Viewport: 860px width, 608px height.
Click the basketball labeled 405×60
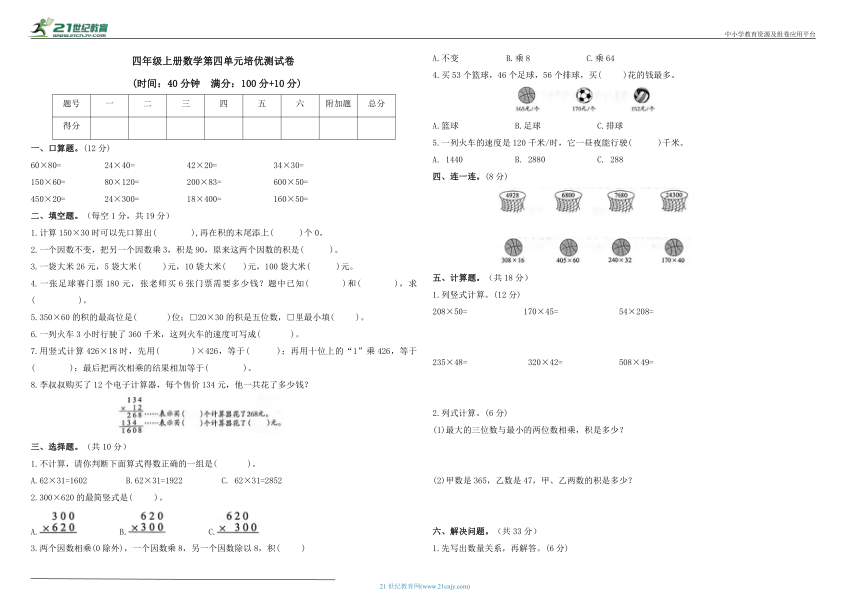(x=568, y=247)
